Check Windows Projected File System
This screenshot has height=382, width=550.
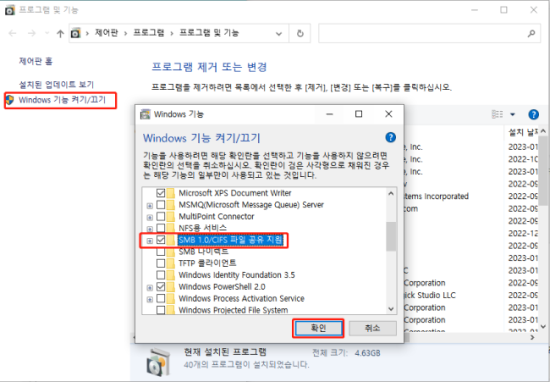[x=161, y=310]
